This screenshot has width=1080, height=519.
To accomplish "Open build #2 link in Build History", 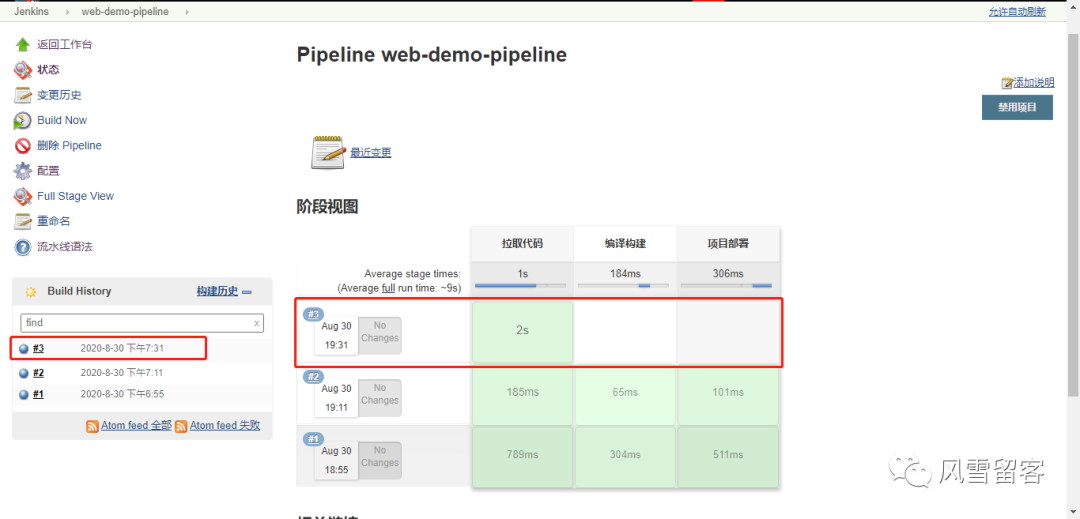I will [38, 373].
